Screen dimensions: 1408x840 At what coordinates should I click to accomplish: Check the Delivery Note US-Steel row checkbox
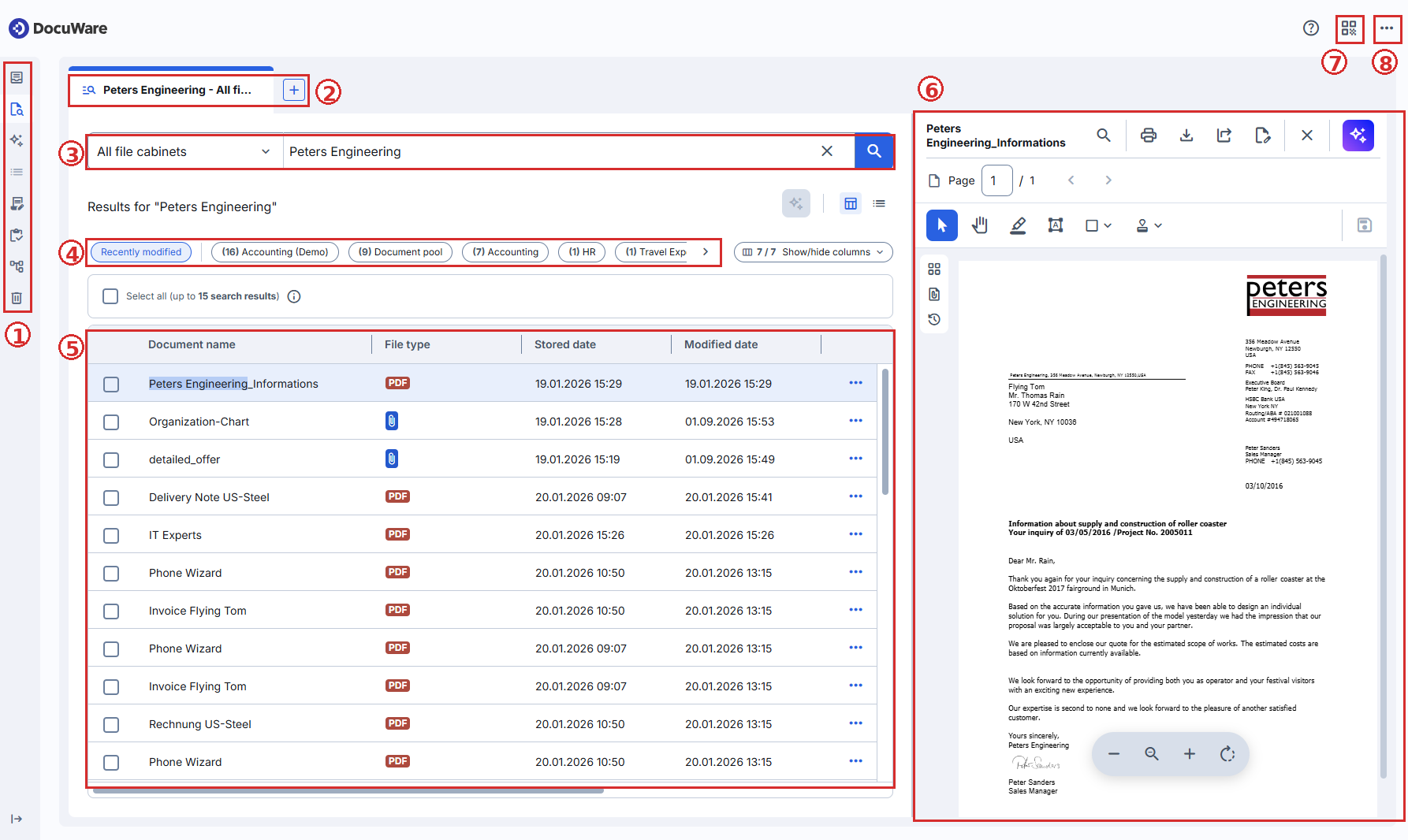(111, 497)
